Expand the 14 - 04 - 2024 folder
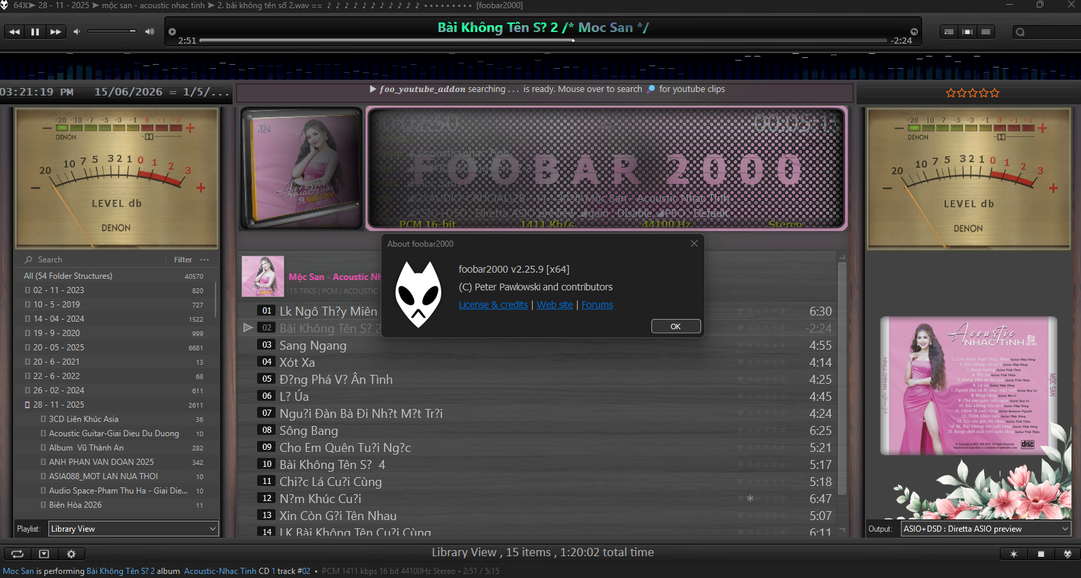 click(28, 319)
